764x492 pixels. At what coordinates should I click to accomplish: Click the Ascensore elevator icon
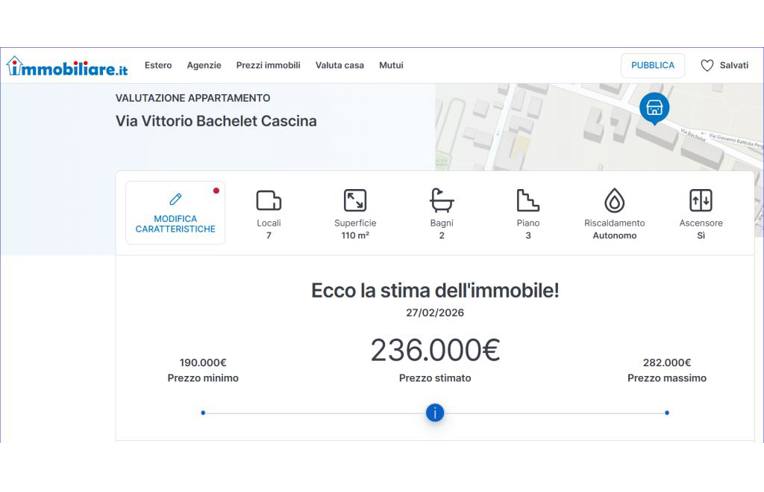[701, 200]
